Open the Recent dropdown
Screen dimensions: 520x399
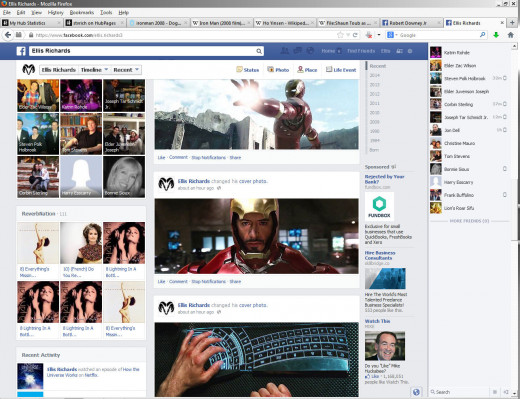[x=126, y=70]
